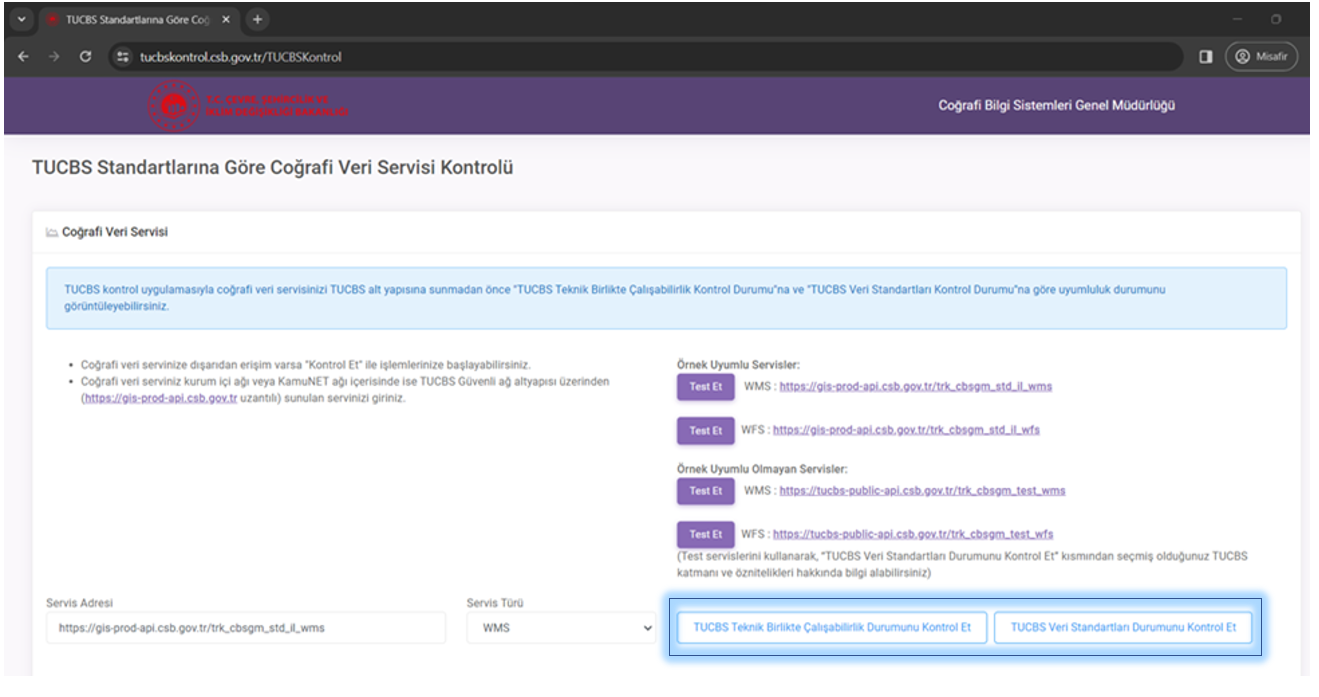Test Et button for trk_cbsgm_test_wfs service
1319x697 pixels.
click(x=705, y=534)
